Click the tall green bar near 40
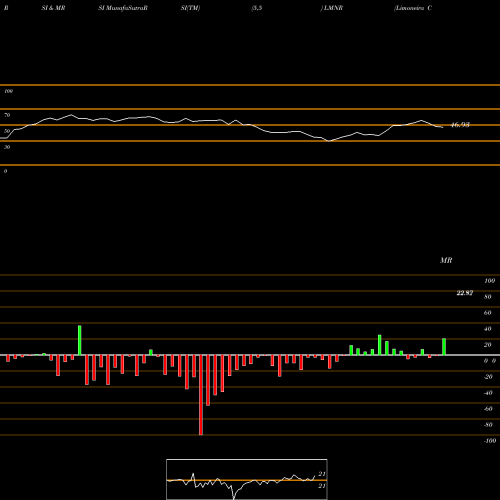The image size is (500, 500). click(80, 340)
